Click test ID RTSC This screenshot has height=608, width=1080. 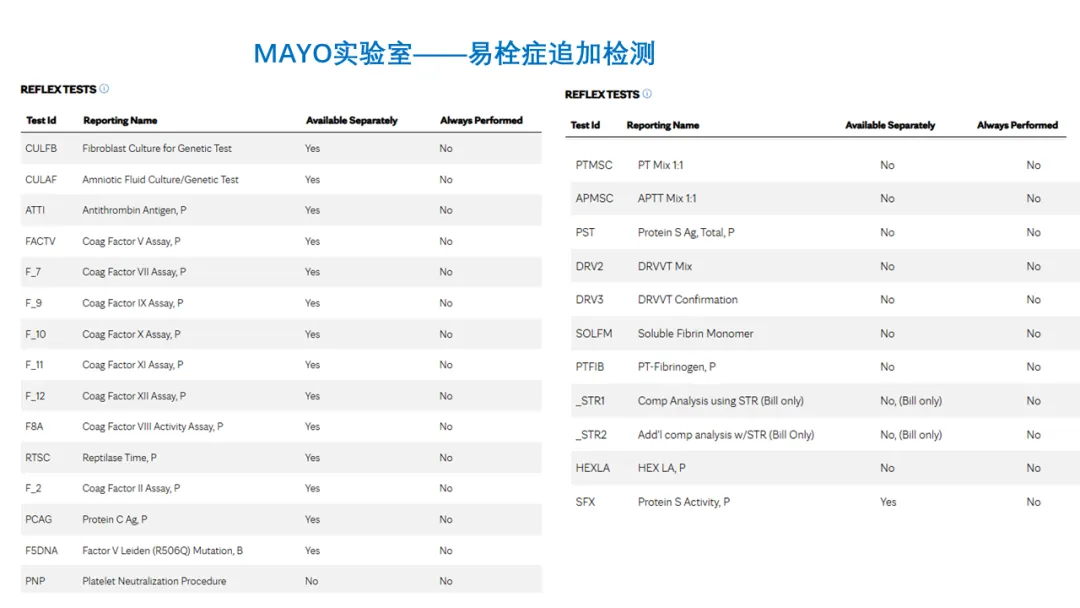[x=38, y=457]
